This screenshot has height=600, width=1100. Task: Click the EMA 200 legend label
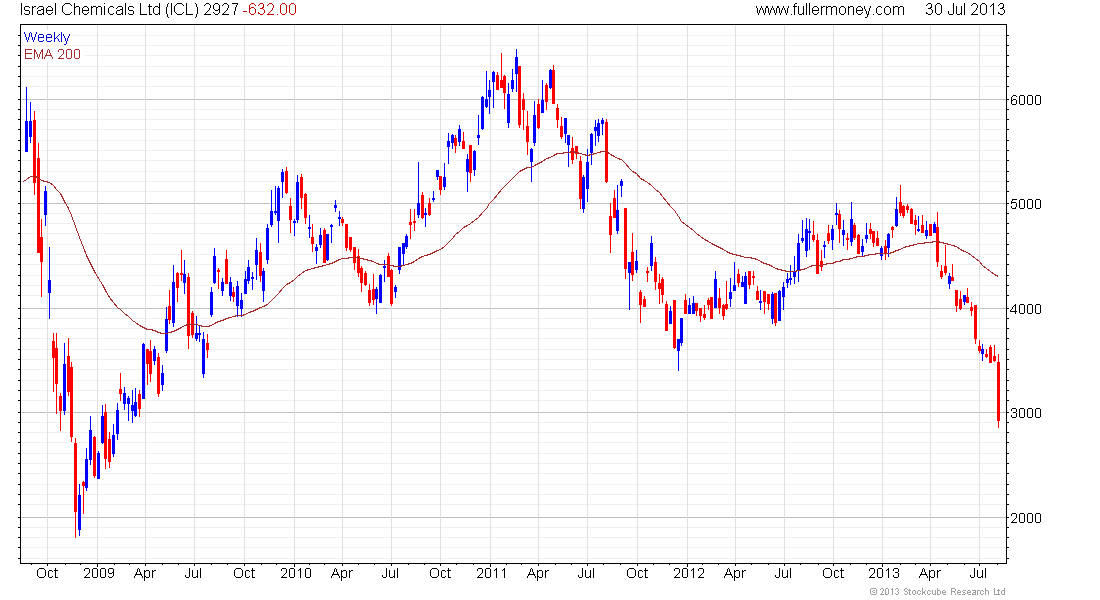tap(52, 54)
